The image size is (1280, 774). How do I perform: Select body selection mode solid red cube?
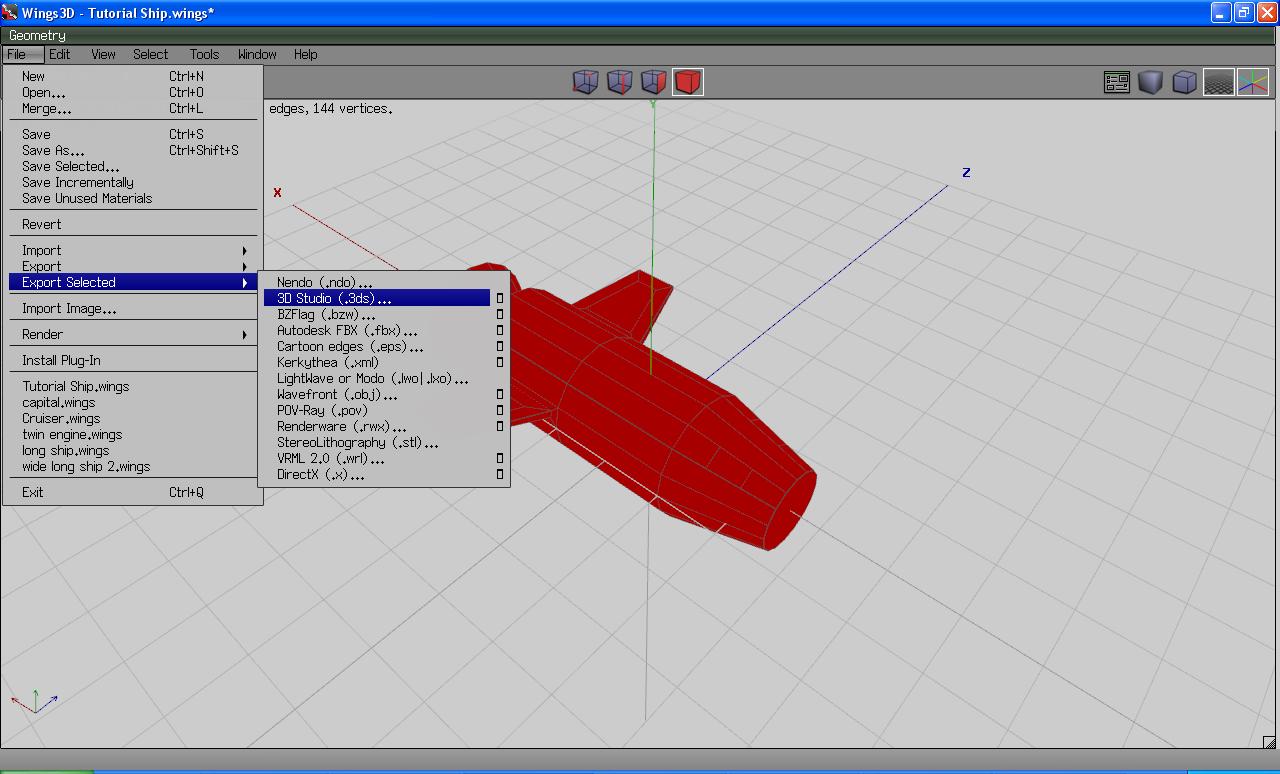coord(688,82)
